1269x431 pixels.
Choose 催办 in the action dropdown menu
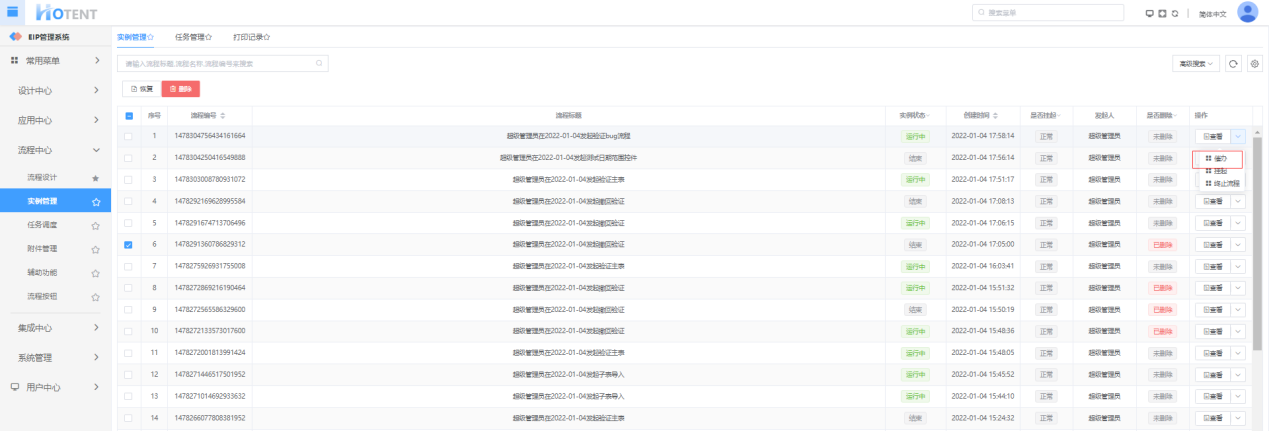click(x=1218, y=159)
